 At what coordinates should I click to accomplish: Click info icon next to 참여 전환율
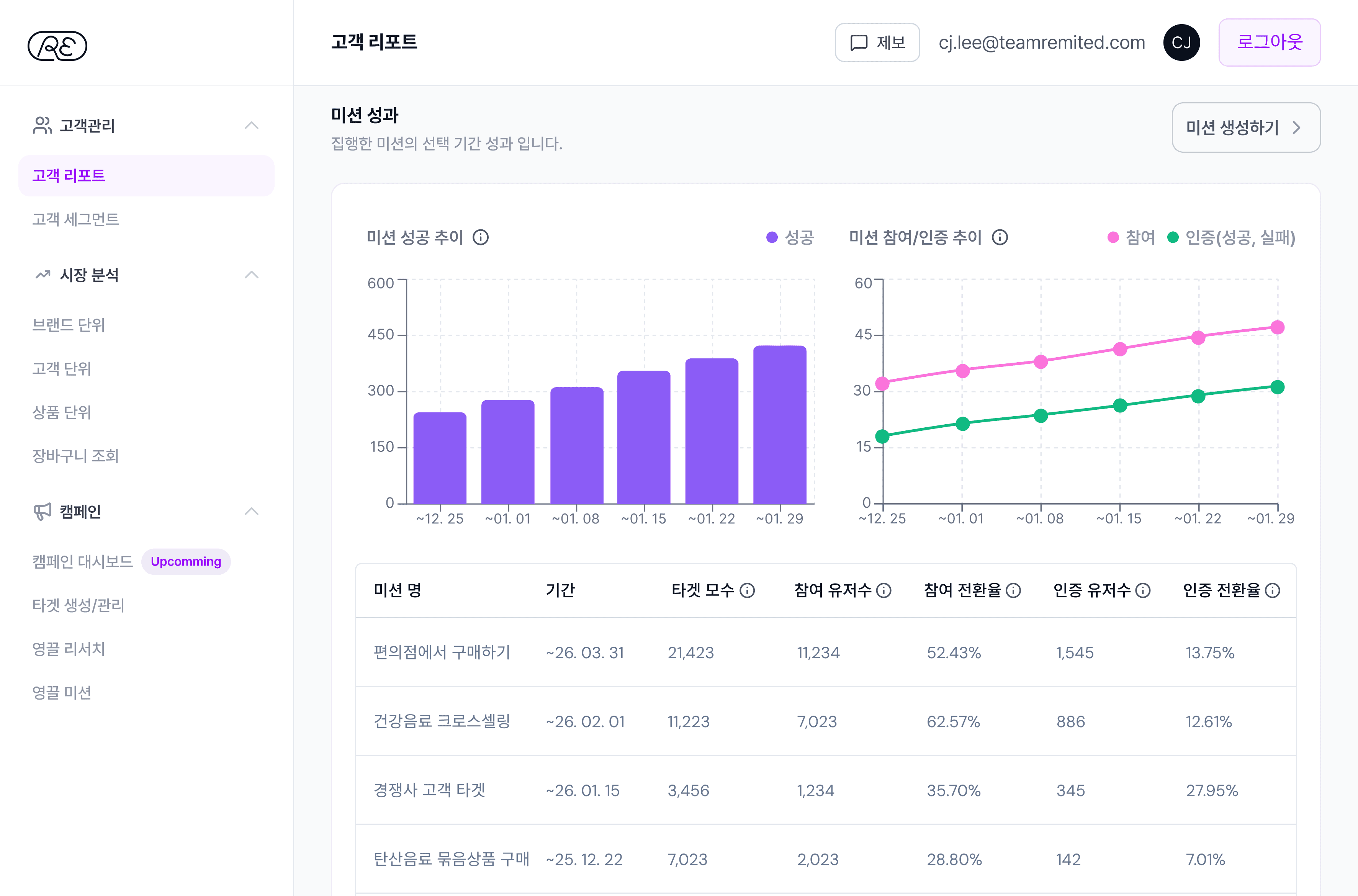pyautogui.click(x=1013, y=590)
